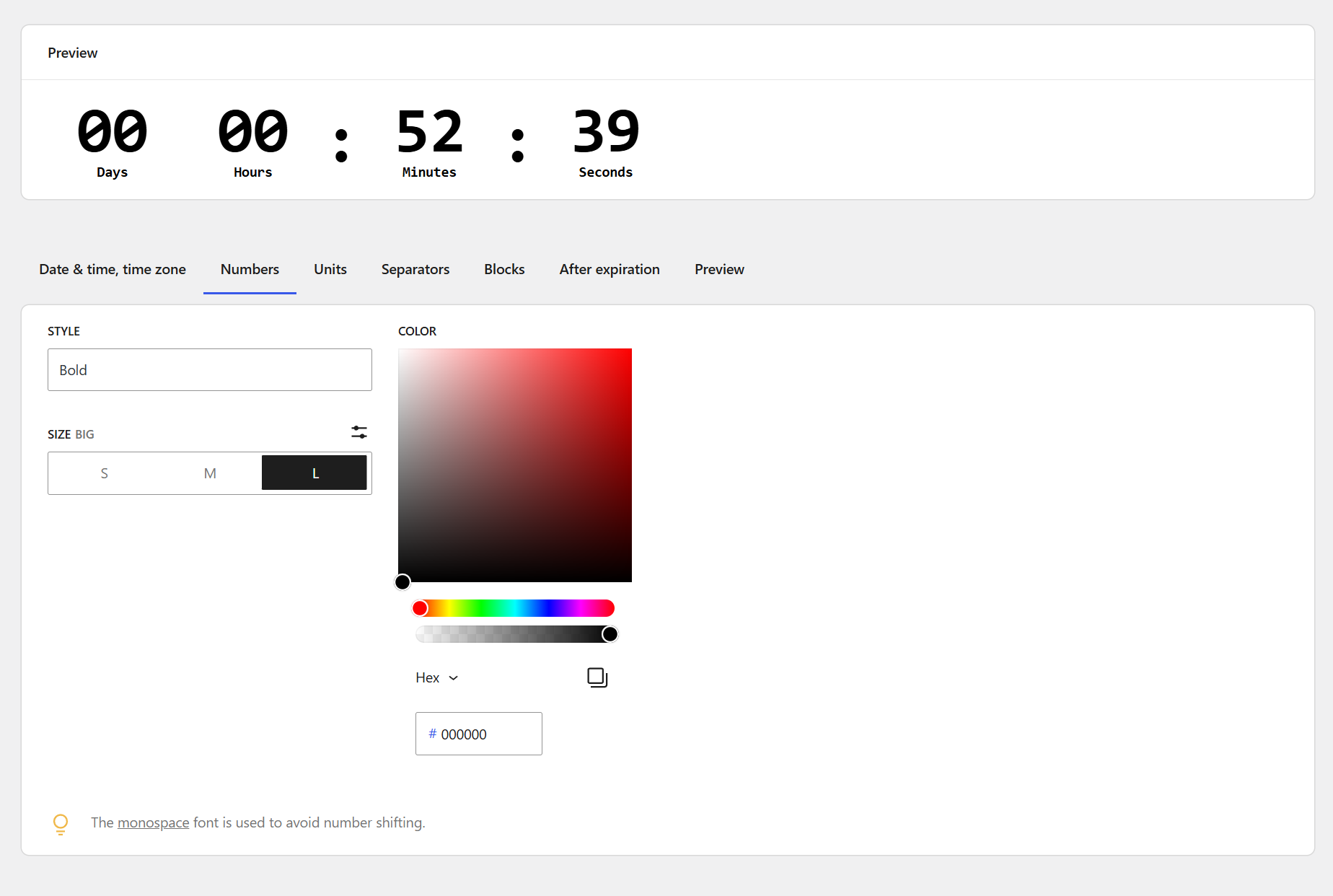Open the Style dropdown showing Bold
The width and height of the screenshot is (1333, 896).
210,370
